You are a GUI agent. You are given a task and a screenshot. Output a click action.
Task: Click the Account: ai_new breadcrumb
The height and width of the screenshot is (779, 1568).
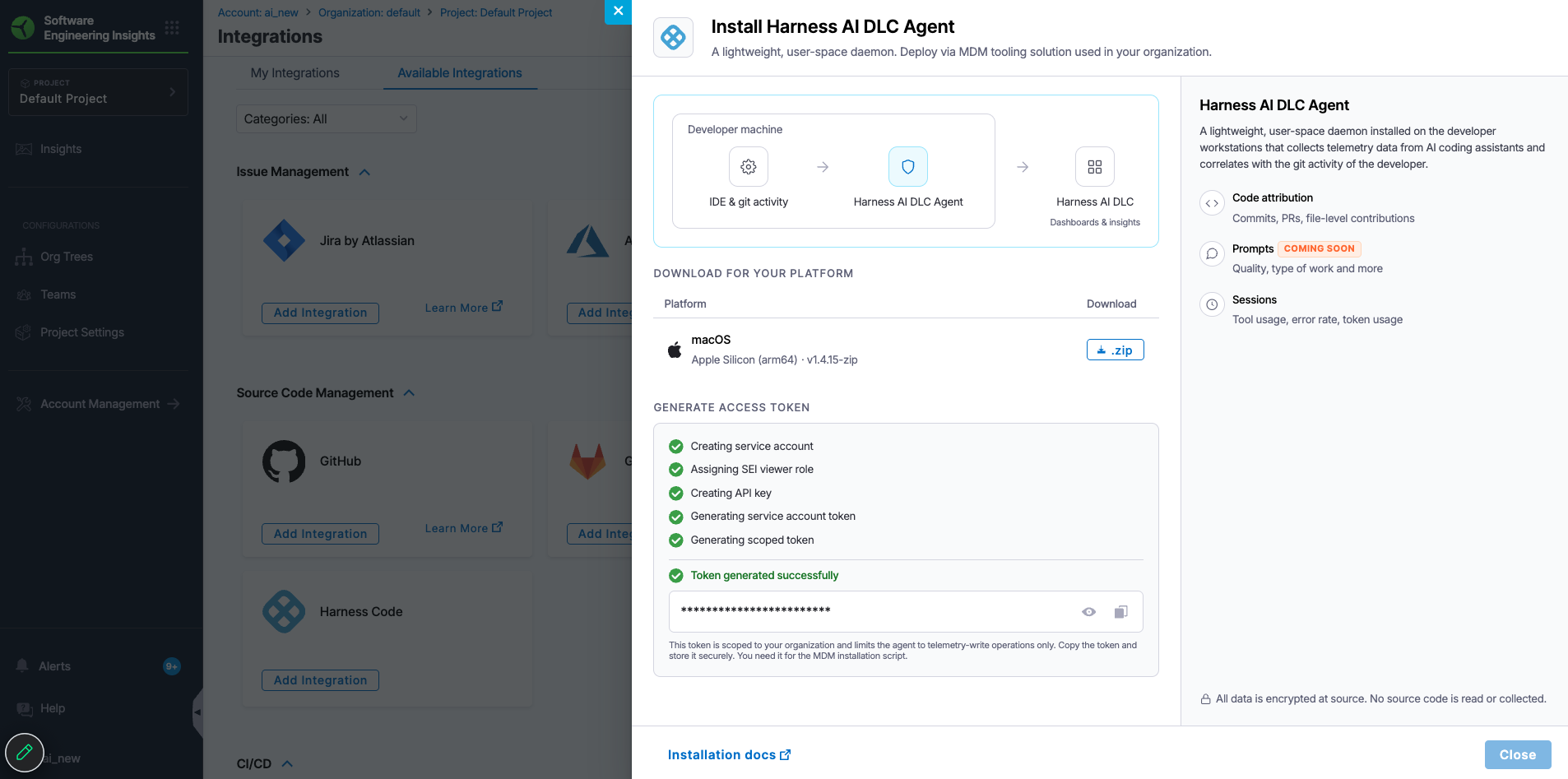[257, 12]
